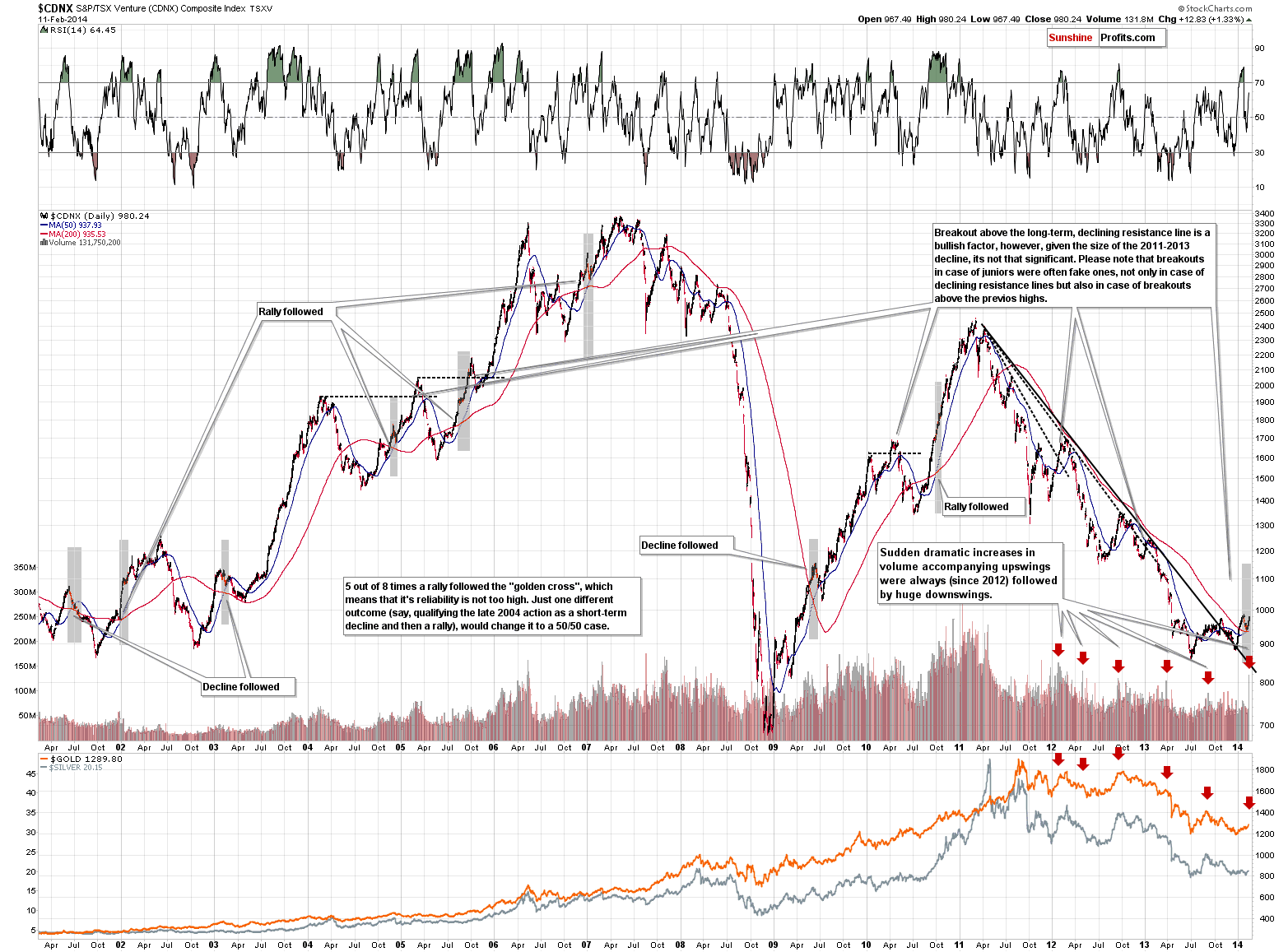
Task: Click the '5 out of 8 times' golden cross note
Action: (x=492, y=606)
